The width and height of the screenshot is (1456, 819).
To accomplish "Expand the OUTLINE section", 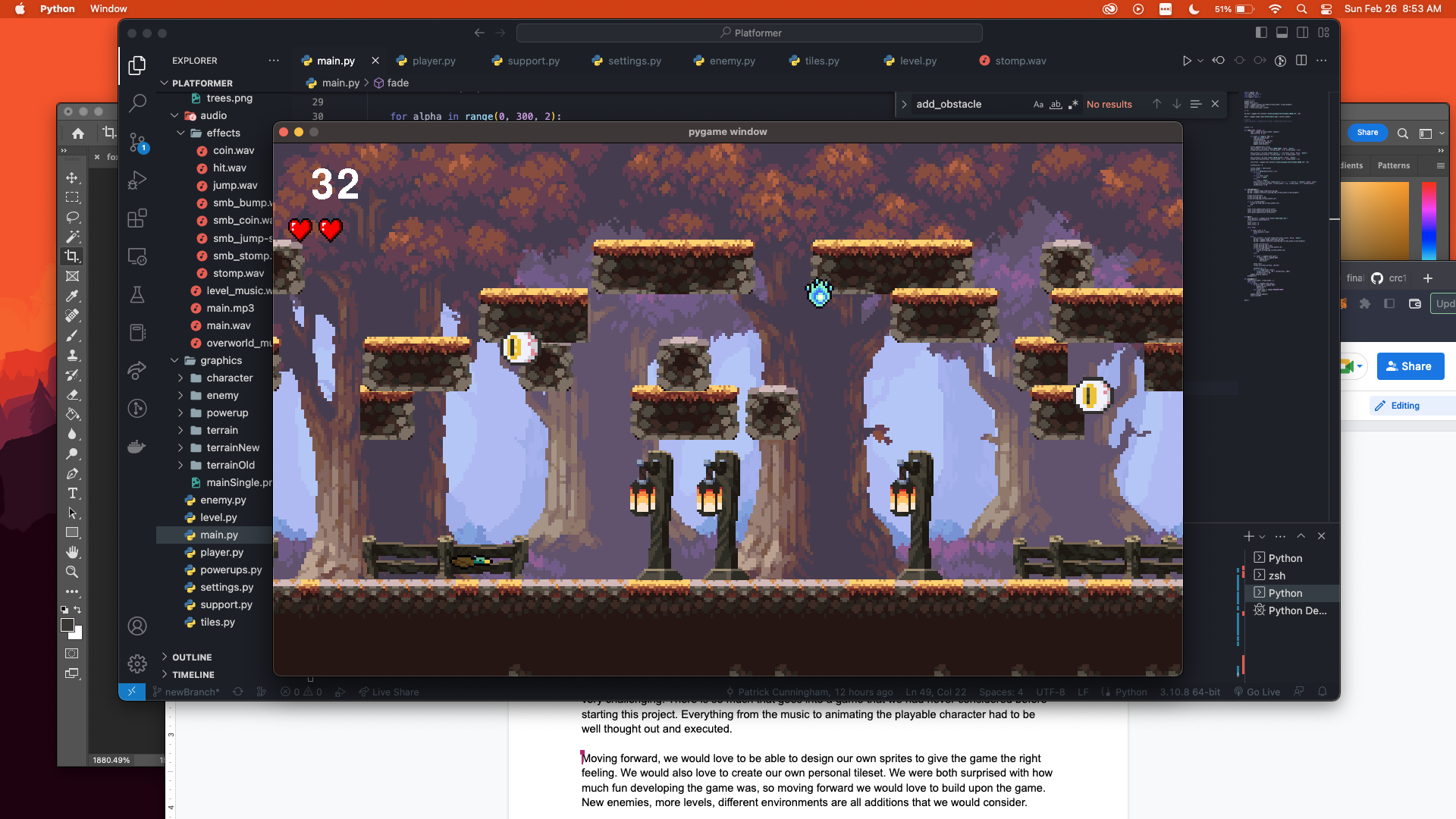I will pyautogui.click(x=192, y=657).
